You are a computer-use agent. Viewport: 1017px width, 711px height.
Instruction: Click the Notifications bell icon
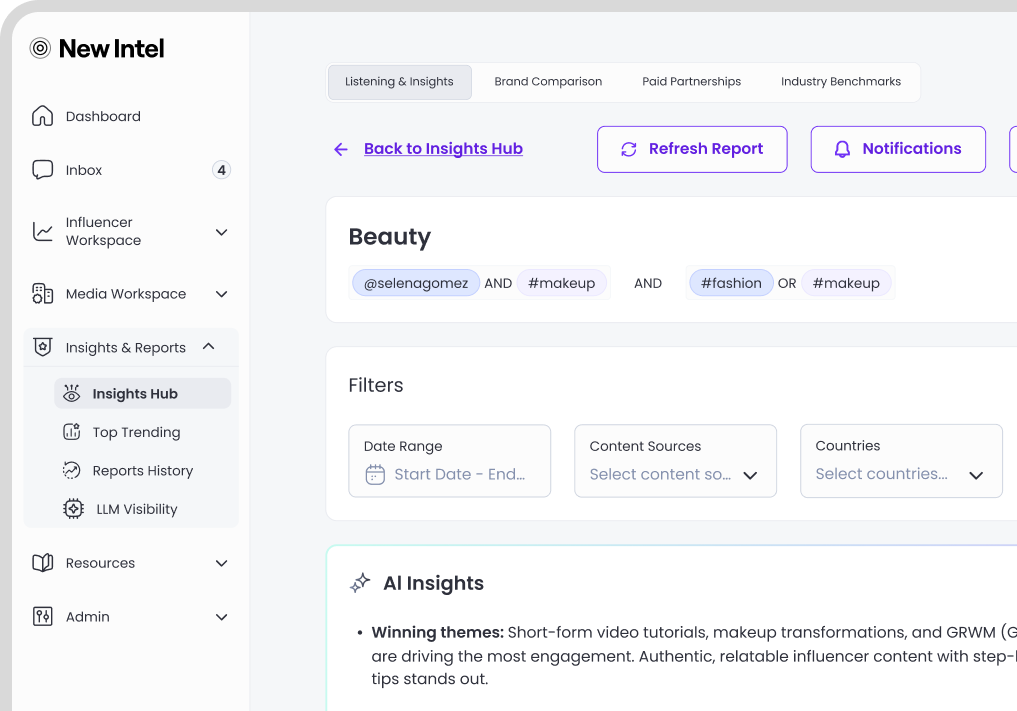[x=842, y=149]
